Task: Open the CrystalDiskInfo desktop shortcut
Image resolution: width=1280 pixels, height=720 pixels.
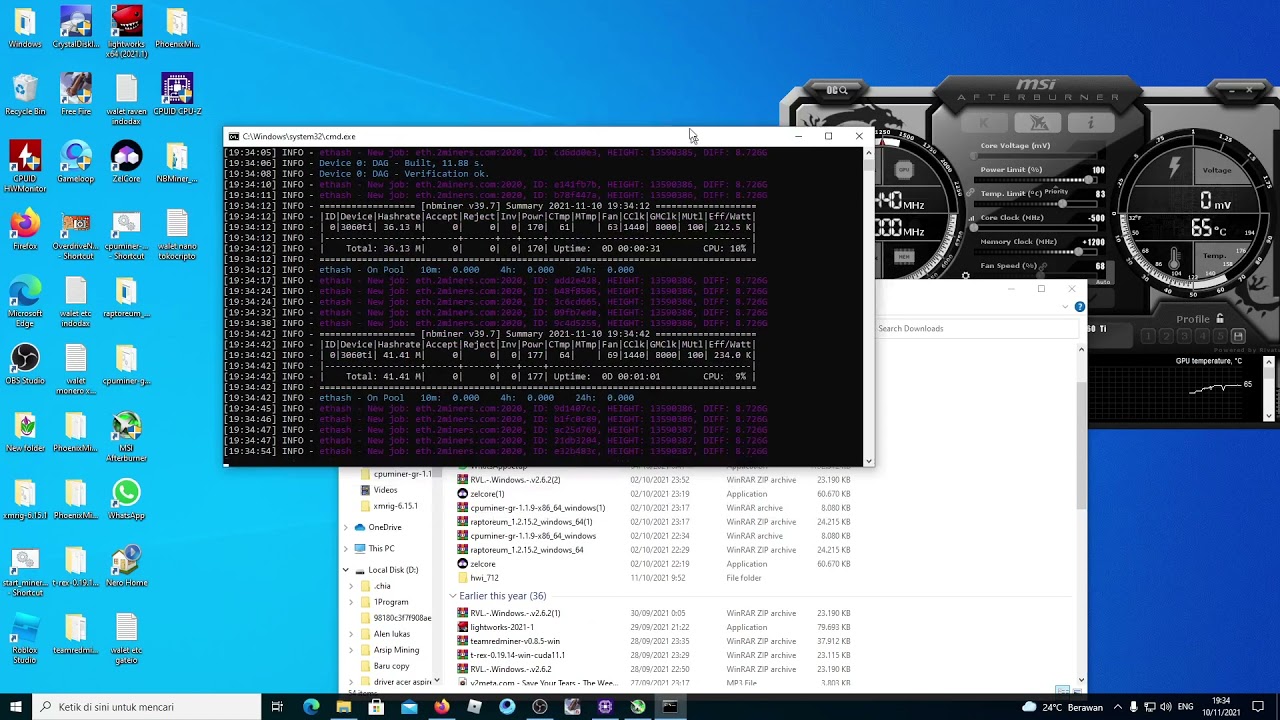Action: coord(76,28)
